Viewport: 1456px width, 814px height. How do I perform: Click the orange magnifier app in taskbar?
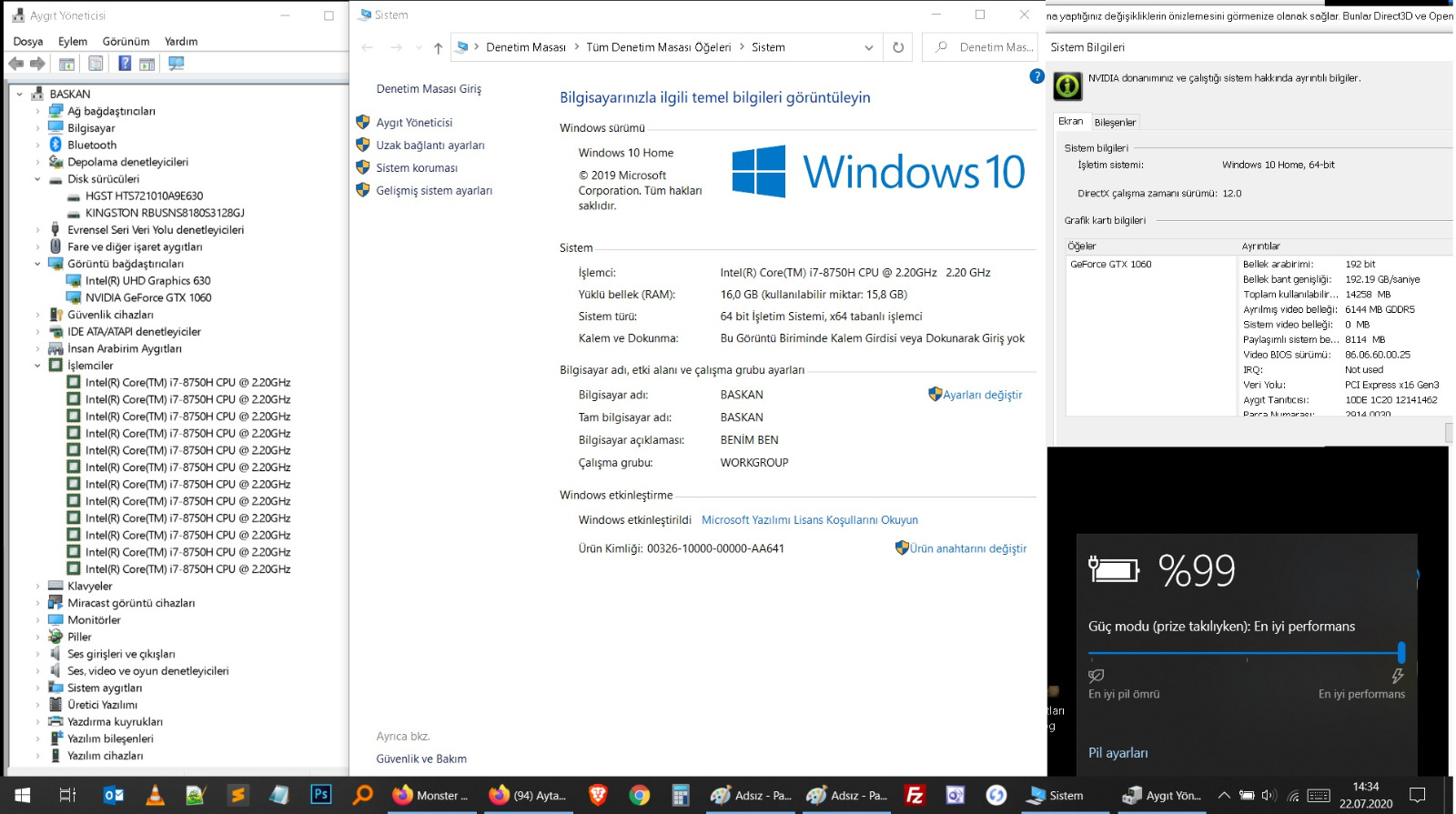[362, 795]
